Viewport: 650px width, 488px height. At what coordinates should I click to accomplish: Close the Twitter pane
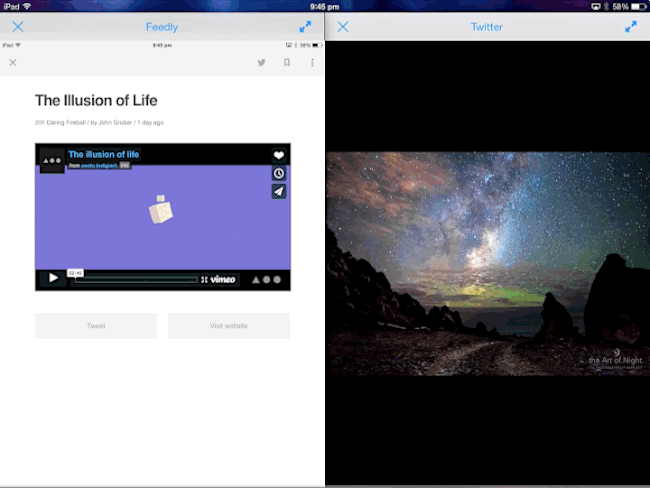(343, 27)
